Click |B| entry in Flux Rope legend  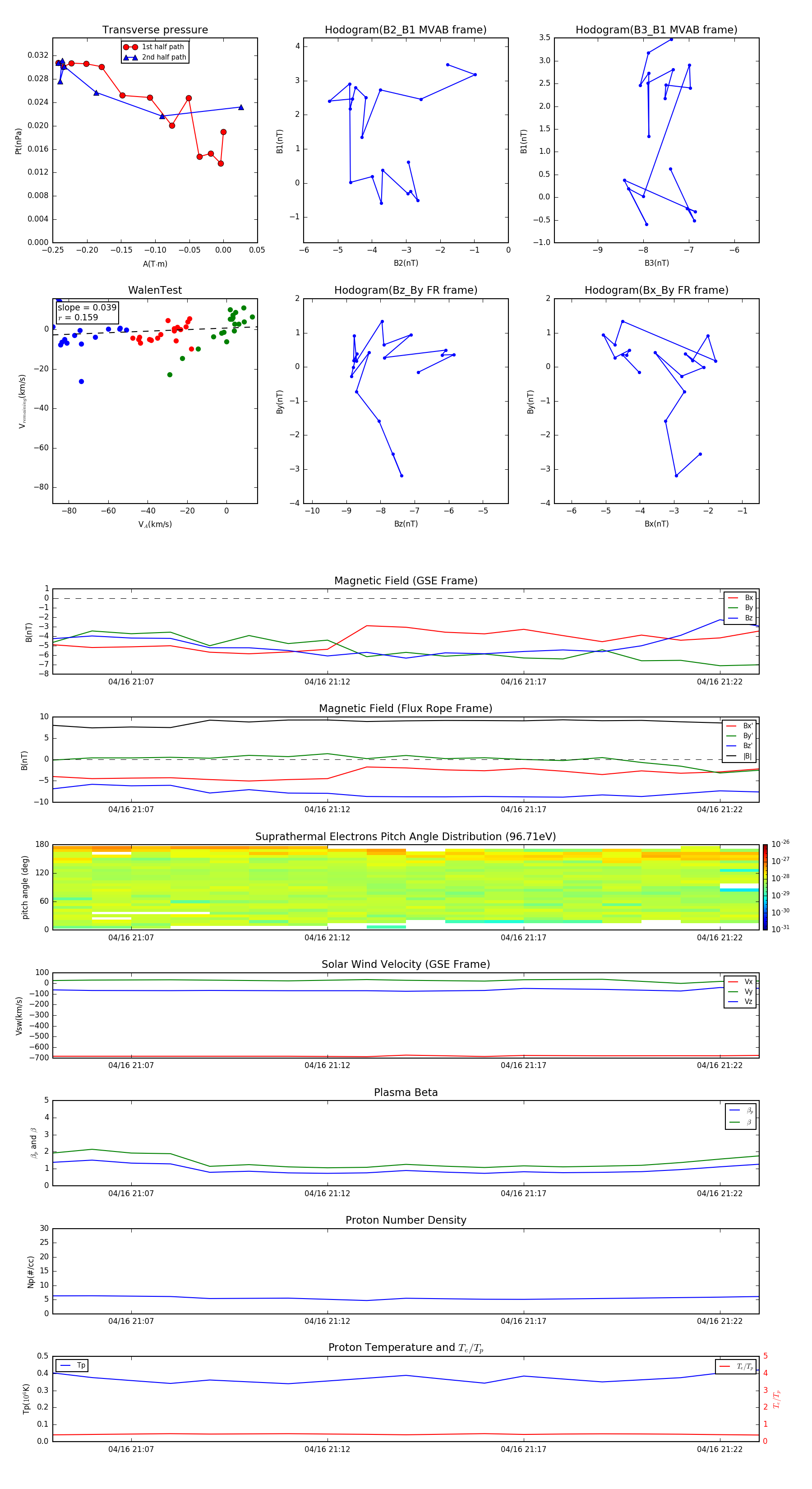click(740, 756)
